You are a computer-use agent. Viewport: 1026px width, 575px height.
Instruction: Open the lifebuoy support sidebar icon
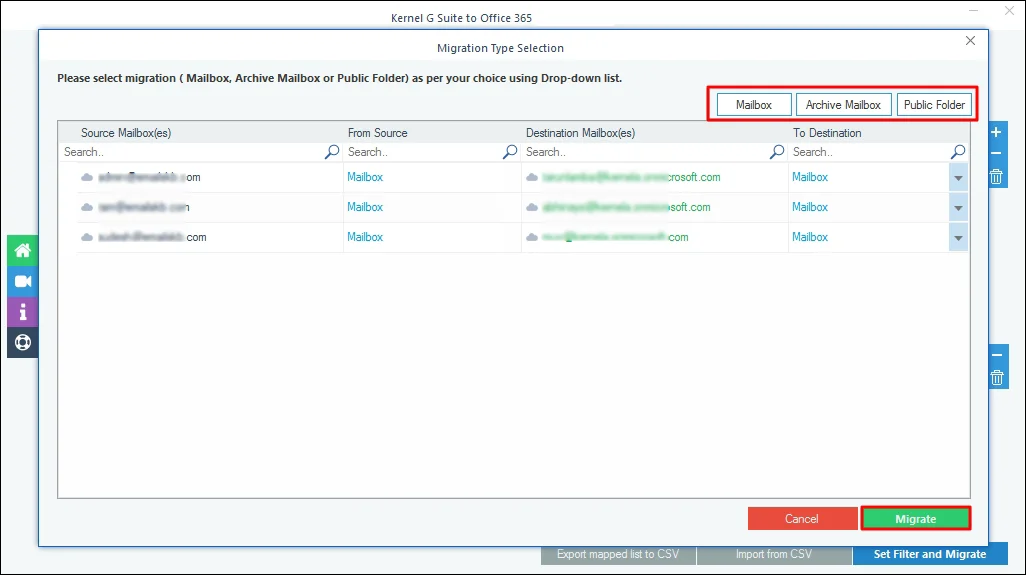point(23,342)
